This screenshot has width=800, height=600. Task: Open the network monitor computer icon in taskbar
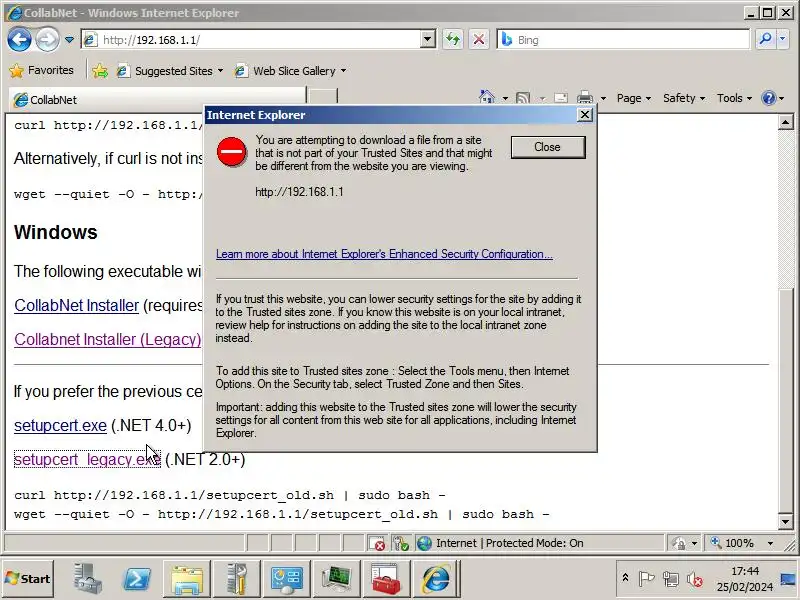(x=336, y=579)
